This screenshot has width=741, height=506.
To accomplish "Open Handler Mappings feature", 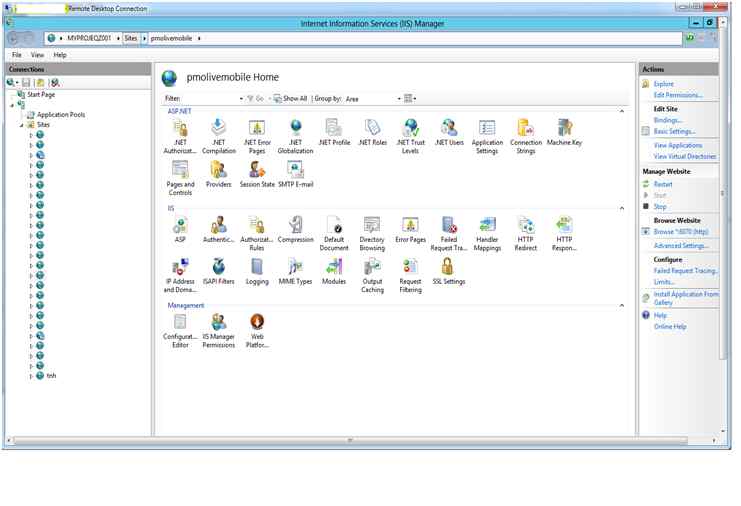I will click(x=487, y=234).
